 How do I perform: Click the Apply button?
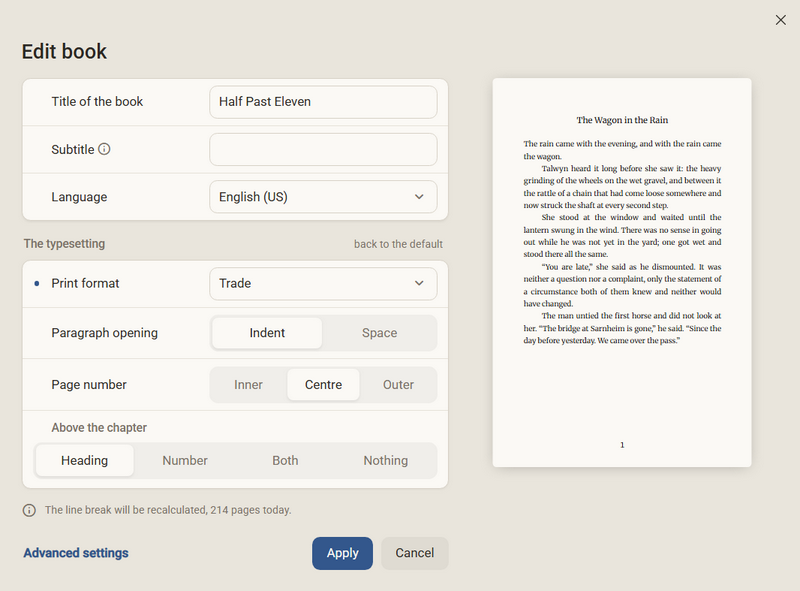(x=342, y=553)
